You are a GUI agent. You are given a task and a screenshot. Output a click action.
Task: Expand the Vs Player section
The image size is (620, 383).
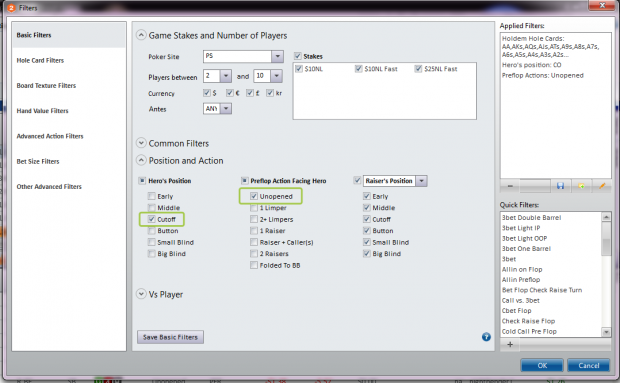[141, 294]
